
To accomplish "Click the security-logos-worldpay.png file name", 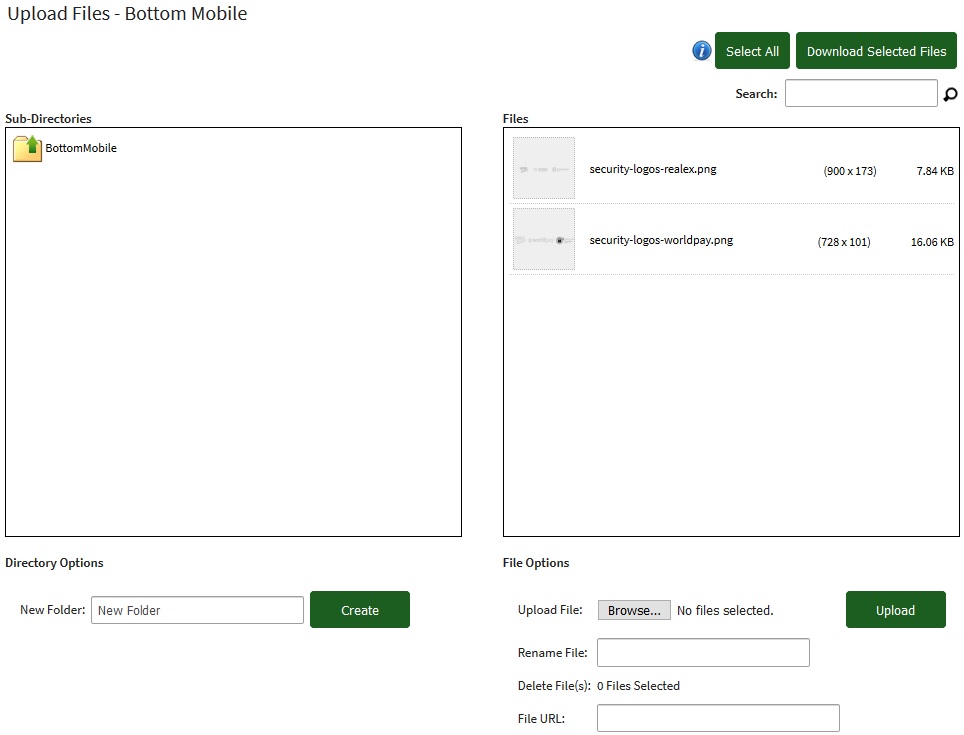I will (661, 240).
